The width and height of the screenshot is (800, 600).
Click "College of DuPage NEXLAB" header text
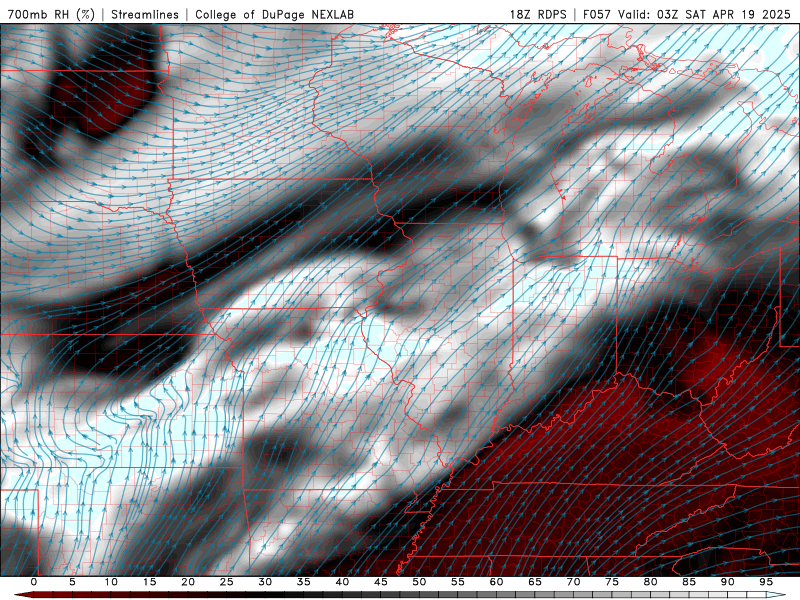click(x=274, y=14)
